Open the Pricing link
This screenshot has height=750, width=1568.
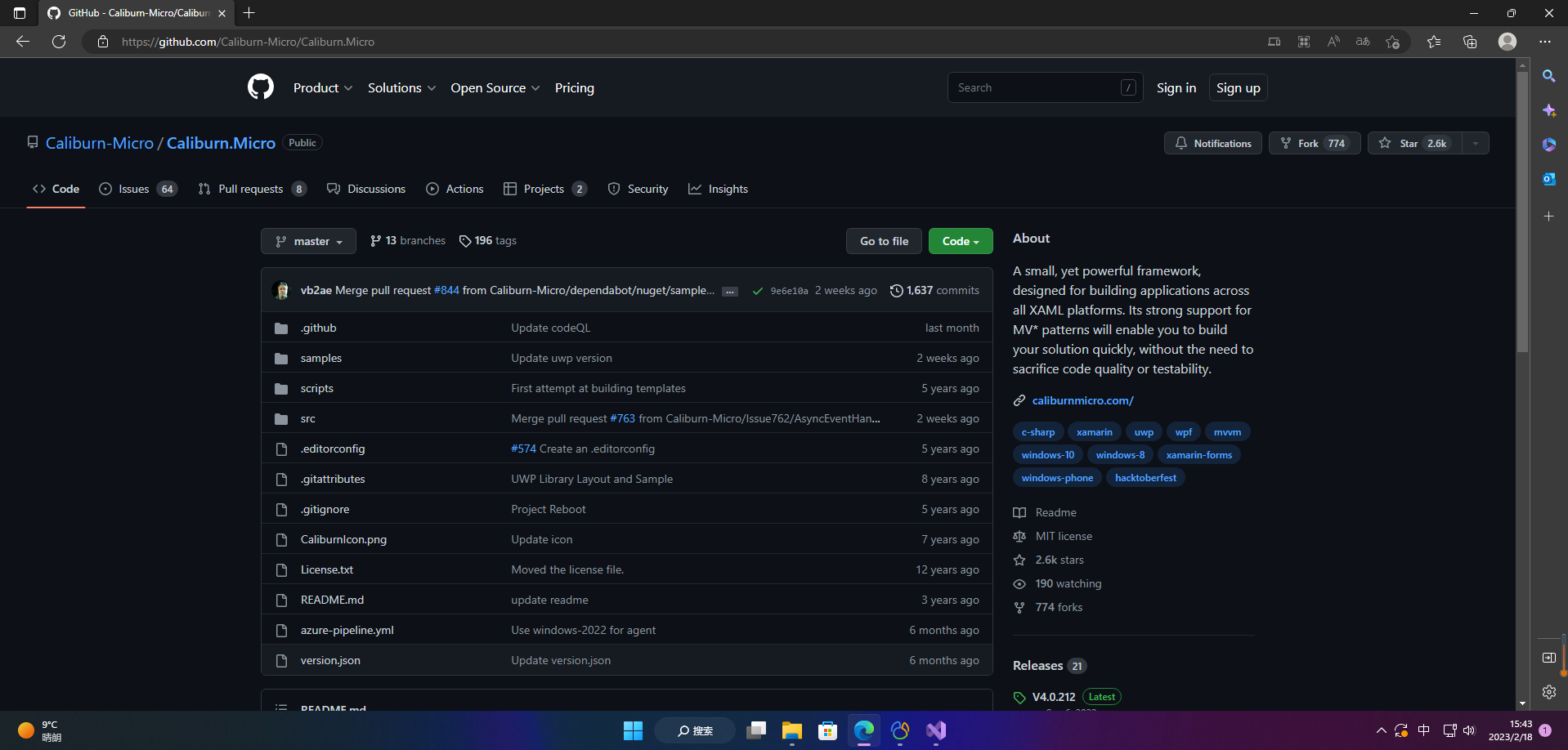pos(575,87)
